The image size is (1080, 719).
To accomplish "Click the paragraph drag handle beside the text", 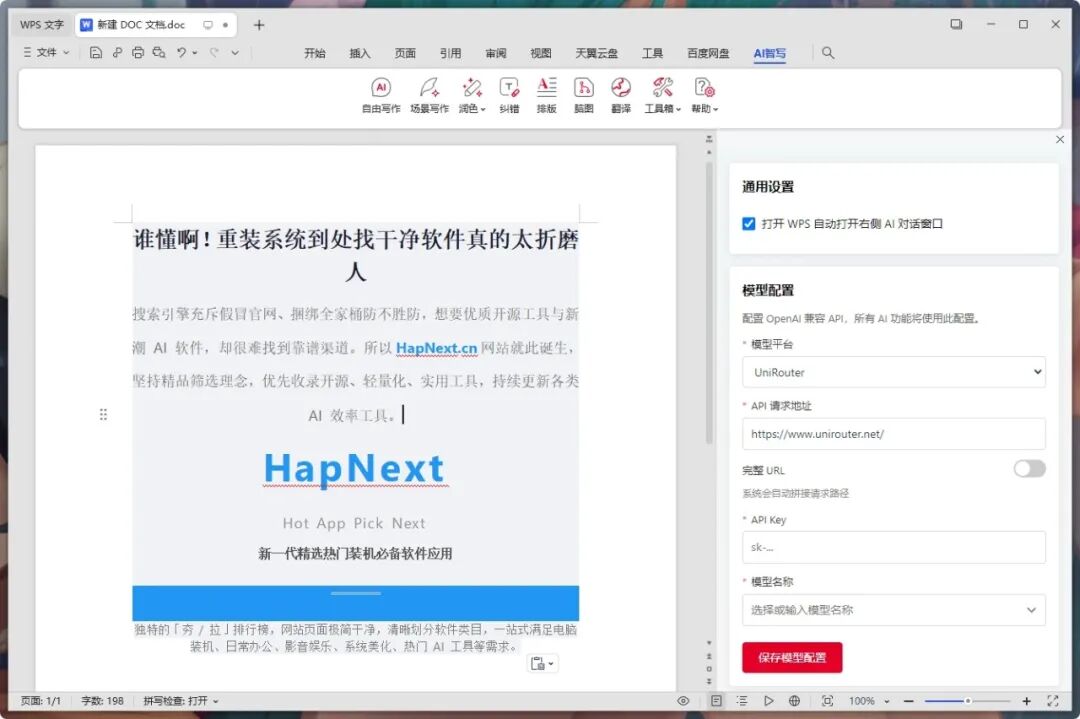I will coord(103,414).
